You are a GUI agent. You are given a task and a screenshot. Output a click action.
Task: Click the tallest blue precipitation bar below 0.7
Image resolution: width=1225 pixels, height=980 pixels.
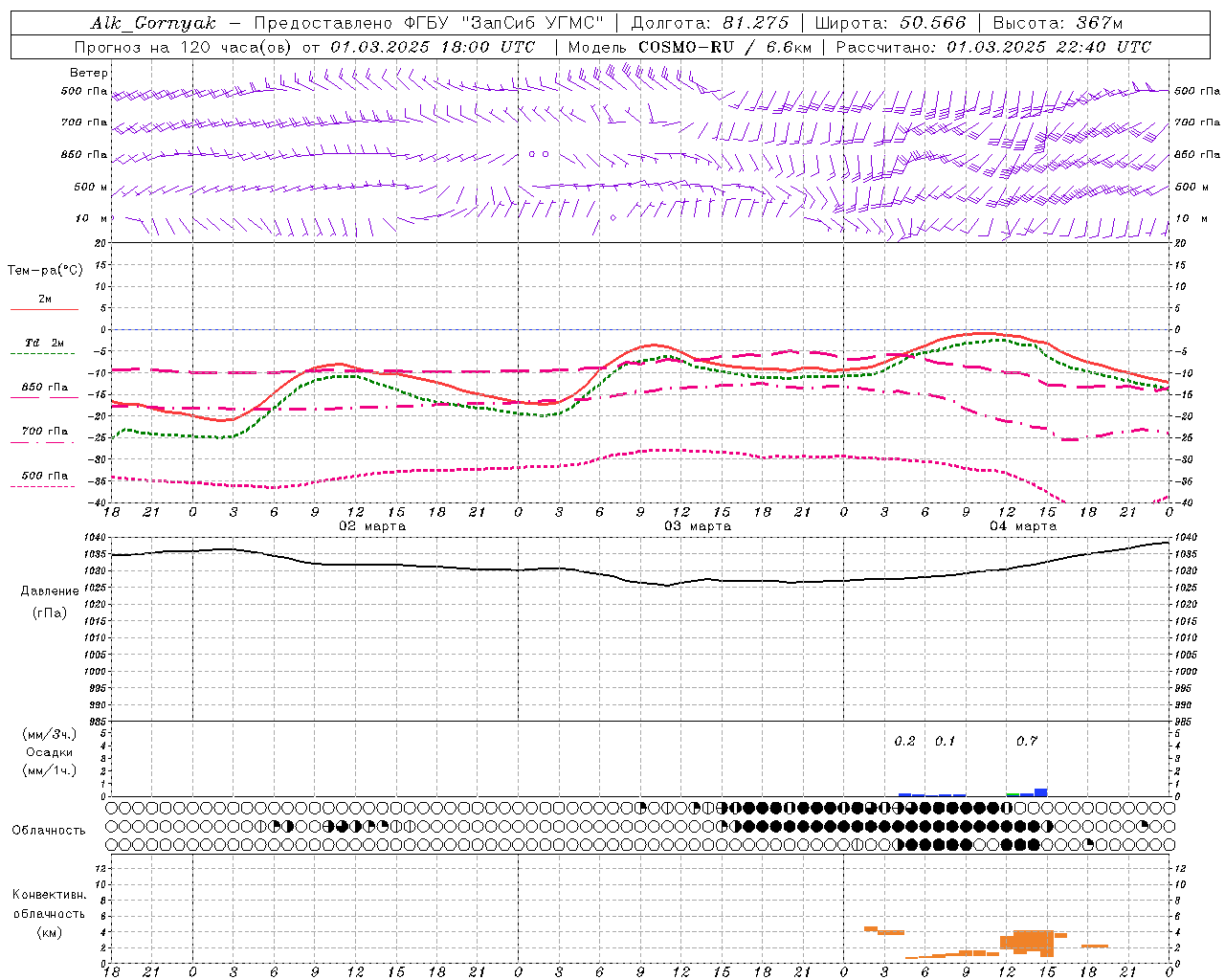click(x=1040, y=792)
